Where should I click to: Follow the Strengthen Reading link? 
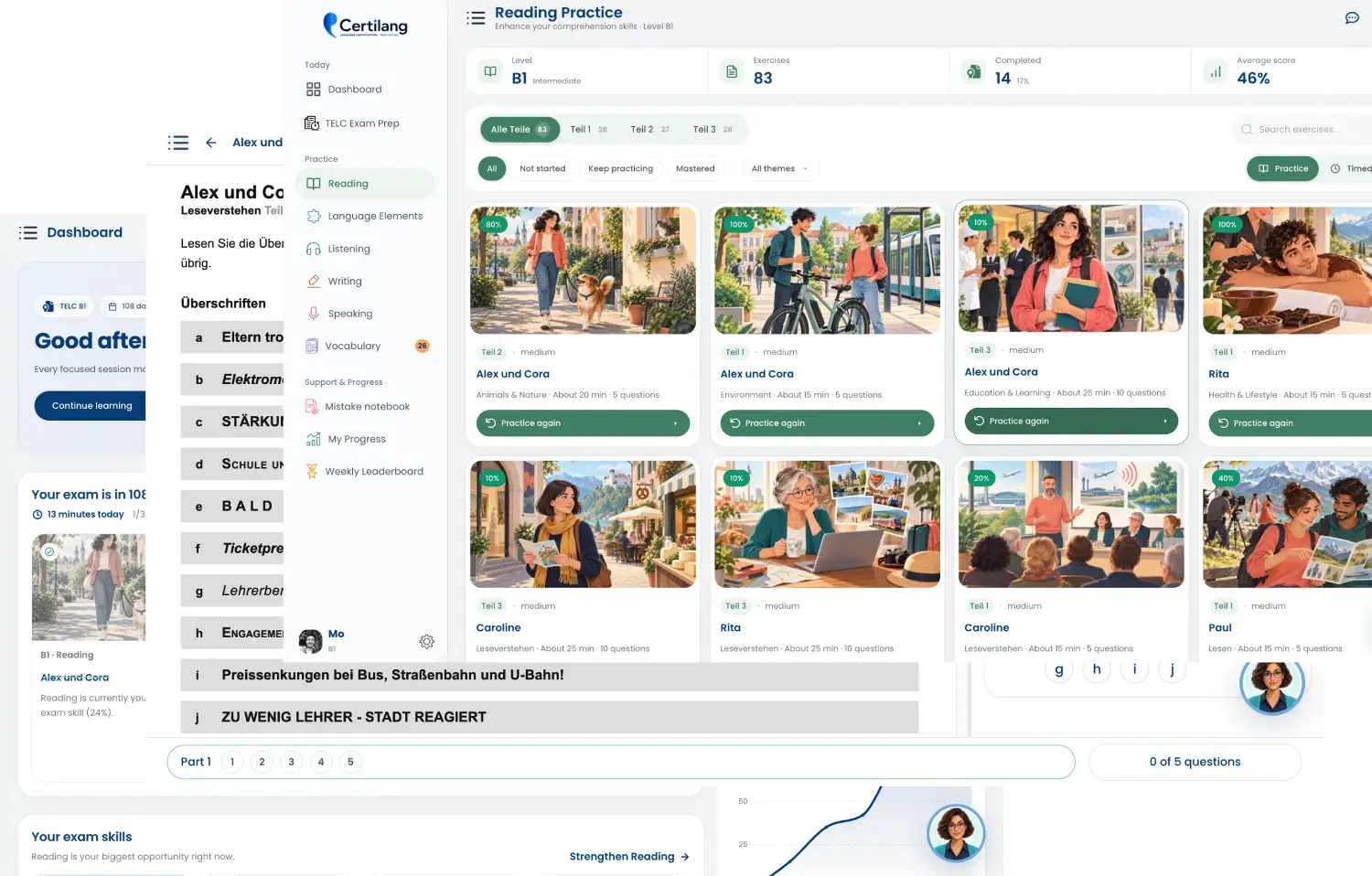(x=629, y=857)
